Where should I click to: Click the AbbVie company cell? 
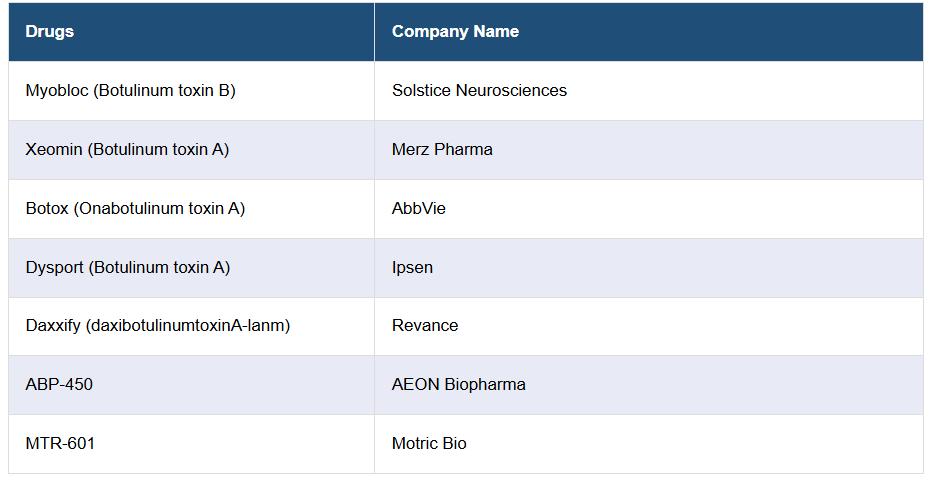click(x=419, y=209)
